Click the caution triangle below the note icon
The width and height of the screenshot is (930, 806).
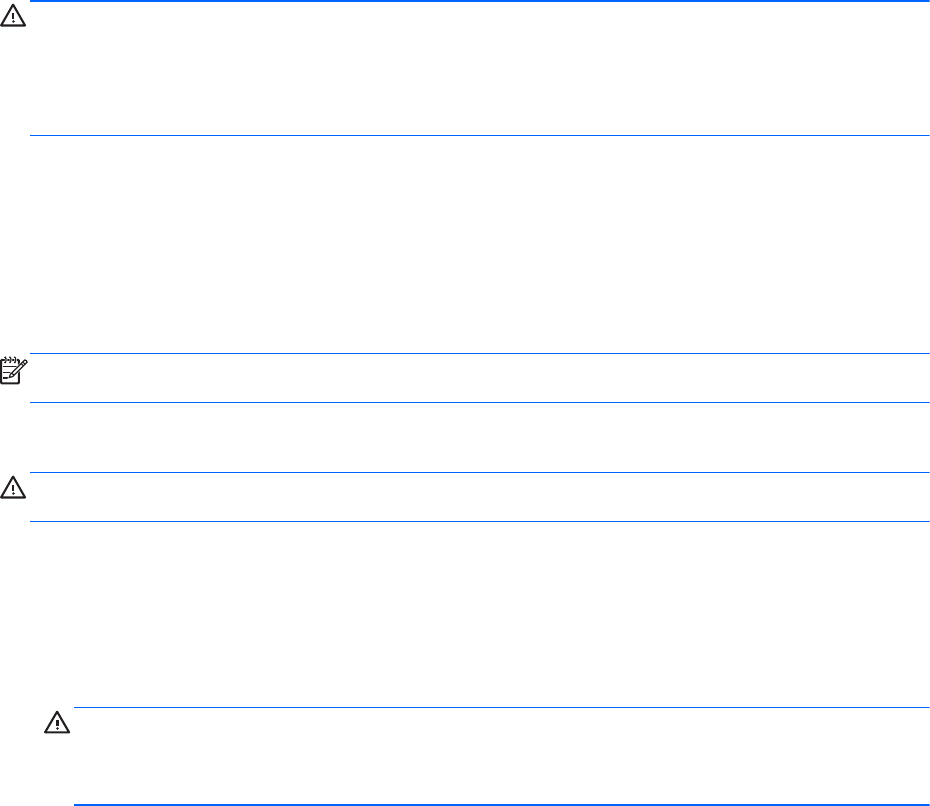click(12, 490)
